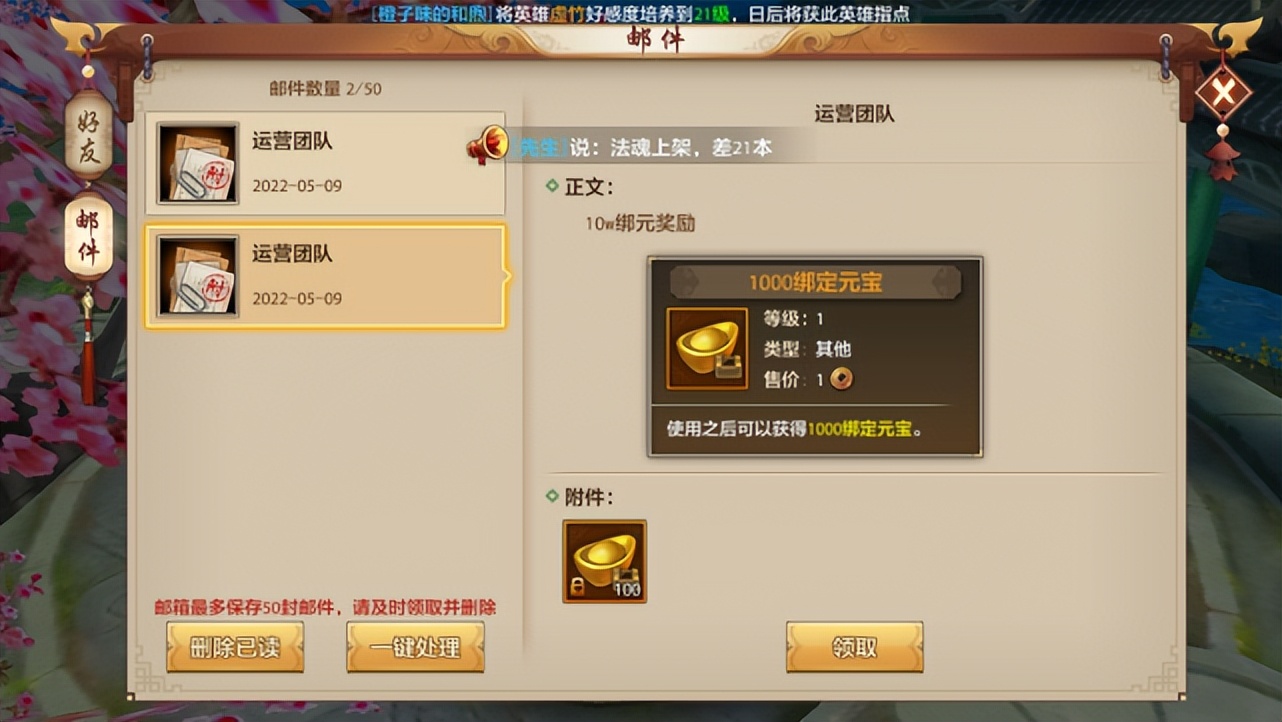Viewport: 1282px width, 722px height.
Task: Click the first mail's envelope thumbnail icon
Action: pos(198,164)
